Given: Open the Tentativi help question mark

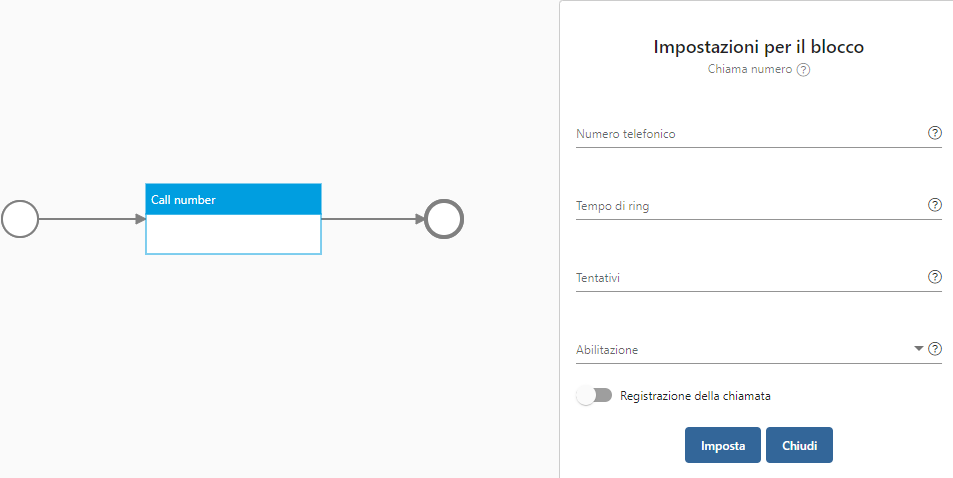Looking at the screenshot, I should [935, 277].
